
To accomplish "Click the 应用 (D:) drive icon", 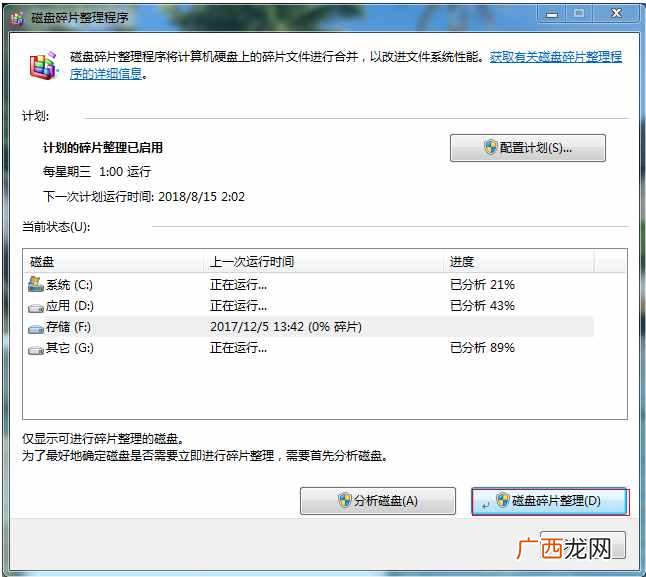I will (x=36, y=307).
